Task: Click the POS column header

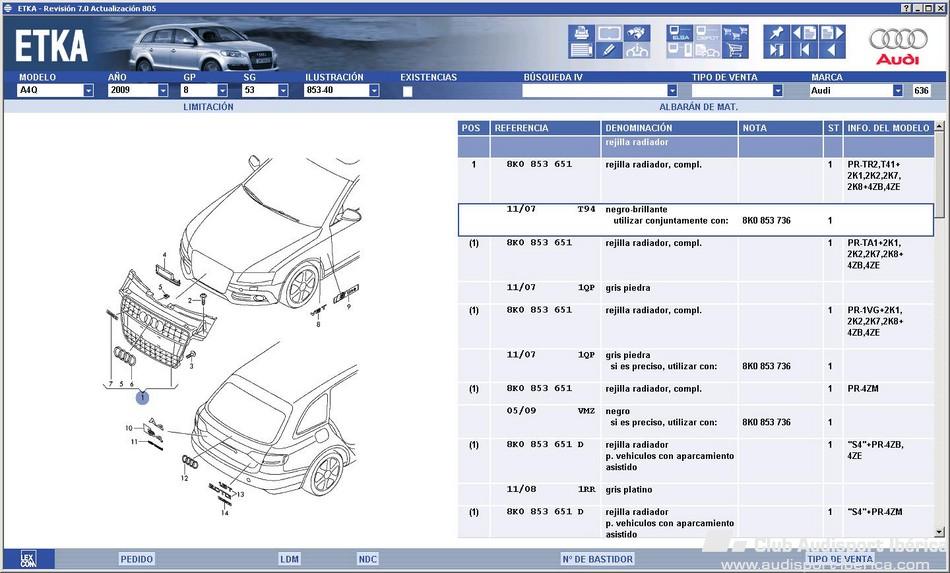Action: tap(473, 128)
